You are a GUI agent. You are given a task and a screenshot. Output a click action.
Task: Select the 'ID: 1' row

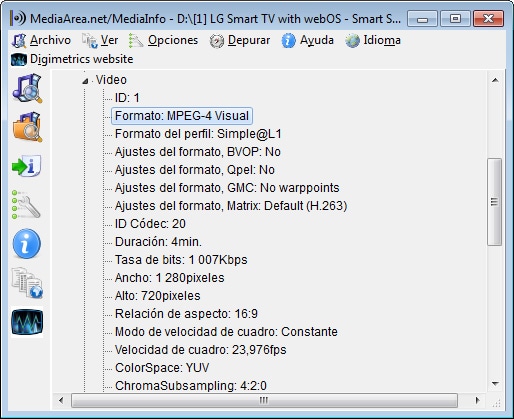(x=127, y=98)
